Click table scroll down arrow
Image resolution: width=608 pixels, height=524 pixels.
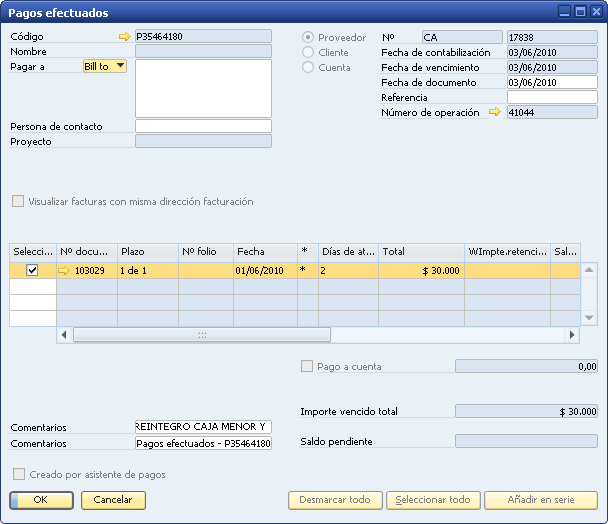(x=589, y=318)
